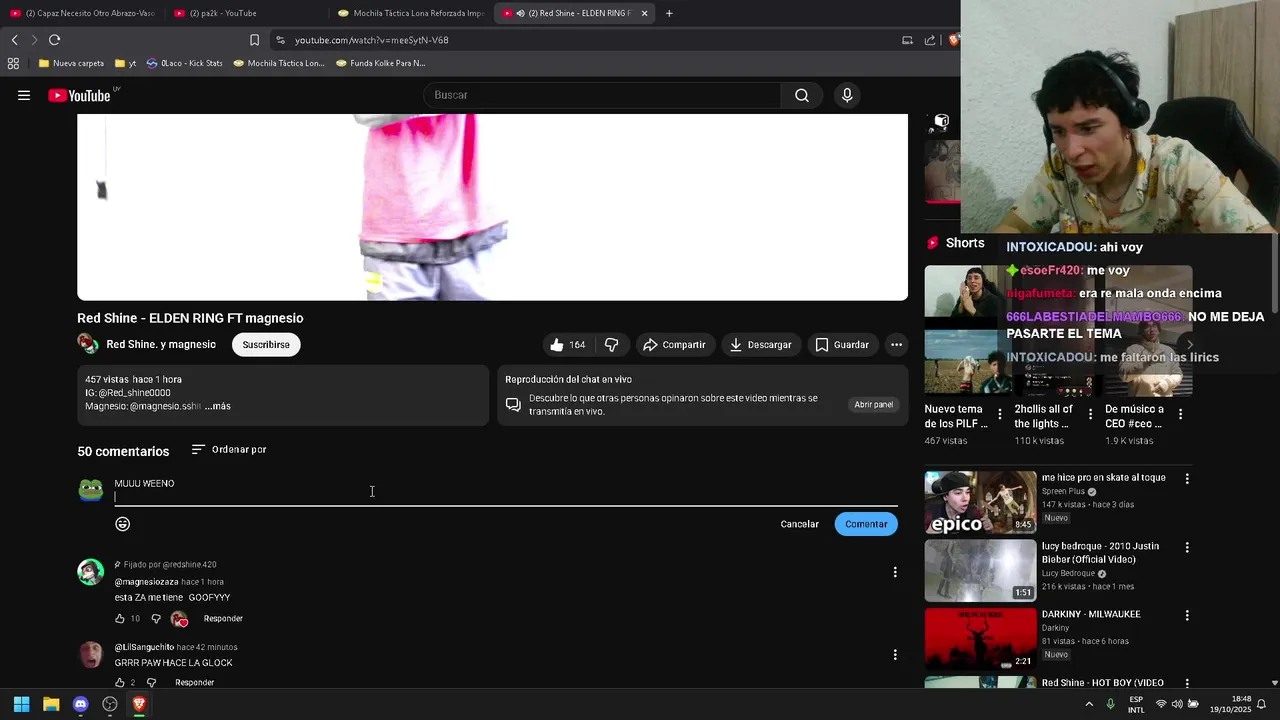Screen dimensions: 1280x720
Task: Open Red Shine. y magnesio channel
Action: tap(161, 344)
